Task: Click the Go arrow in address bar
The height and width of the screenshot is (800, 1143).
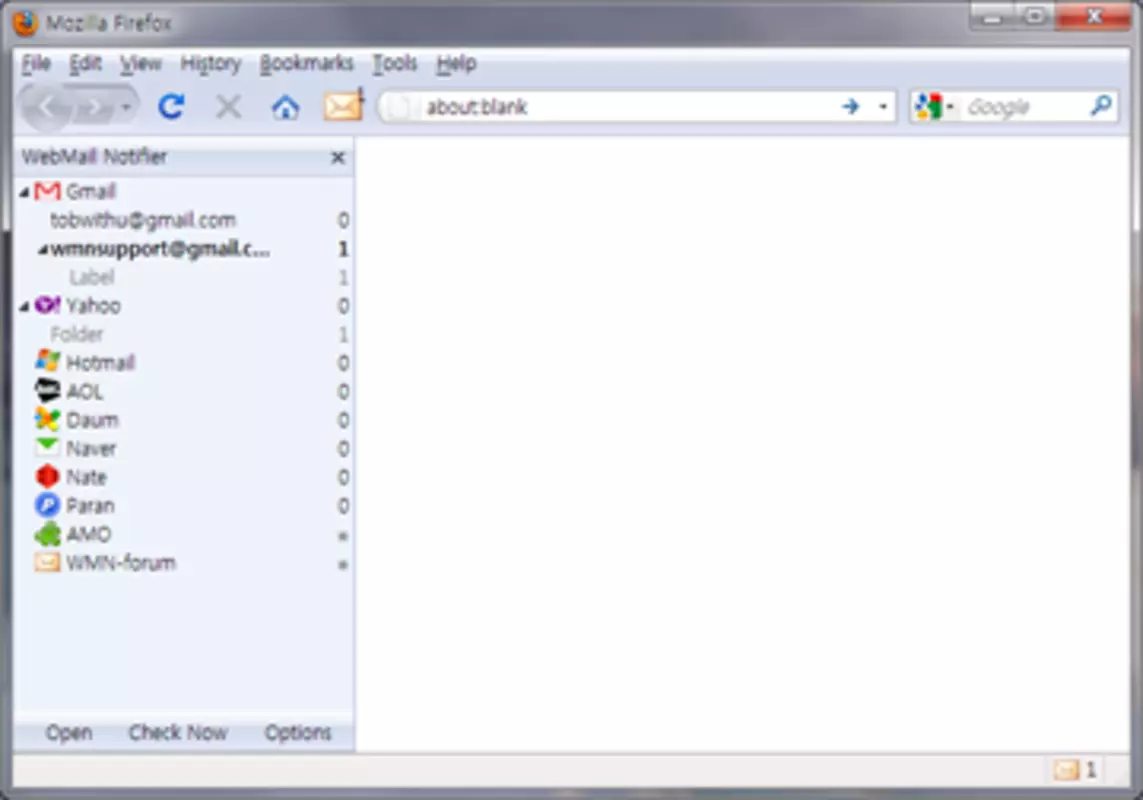Action: click(850, 106)
